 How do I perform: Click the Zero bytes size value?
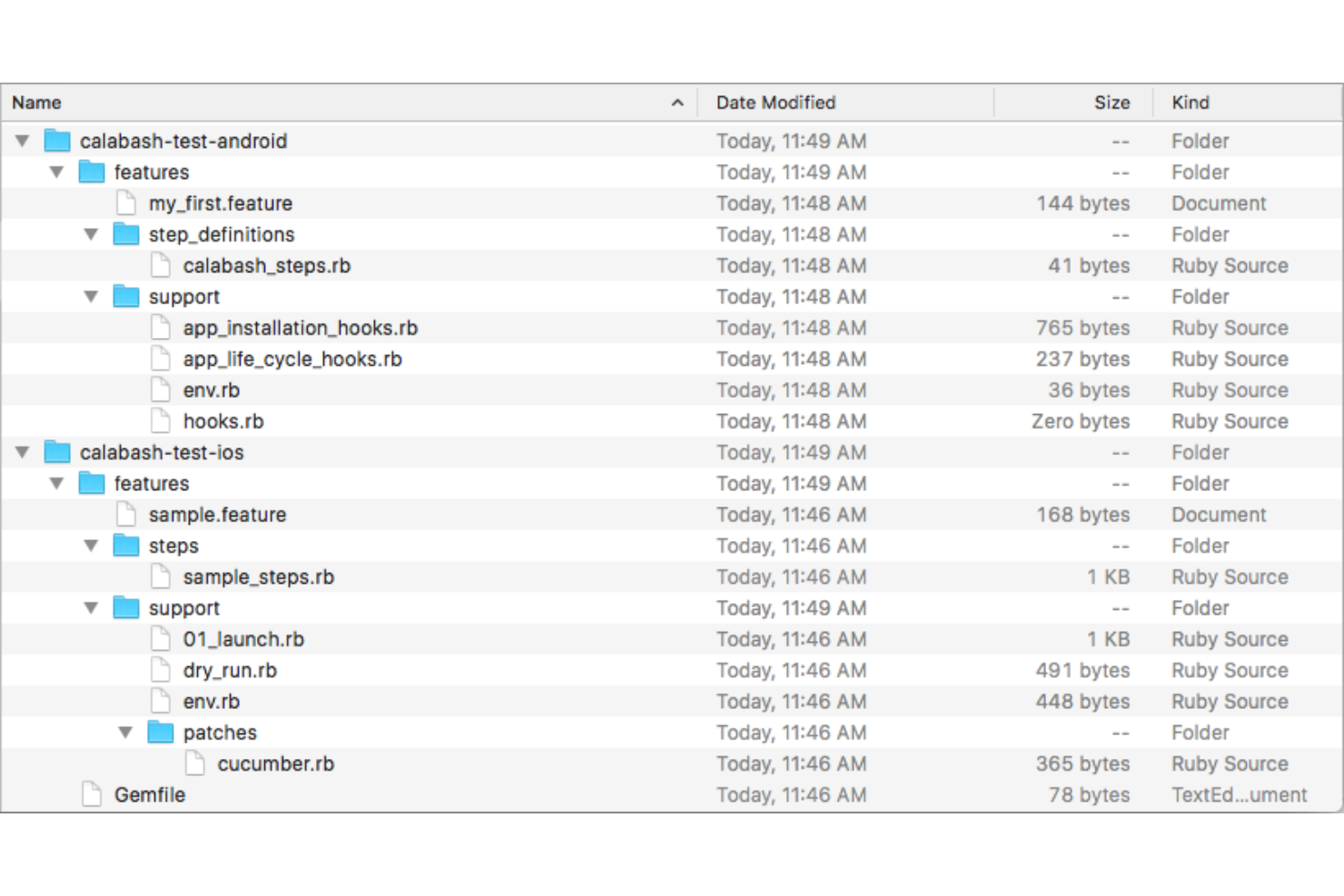pos(1081,421)
